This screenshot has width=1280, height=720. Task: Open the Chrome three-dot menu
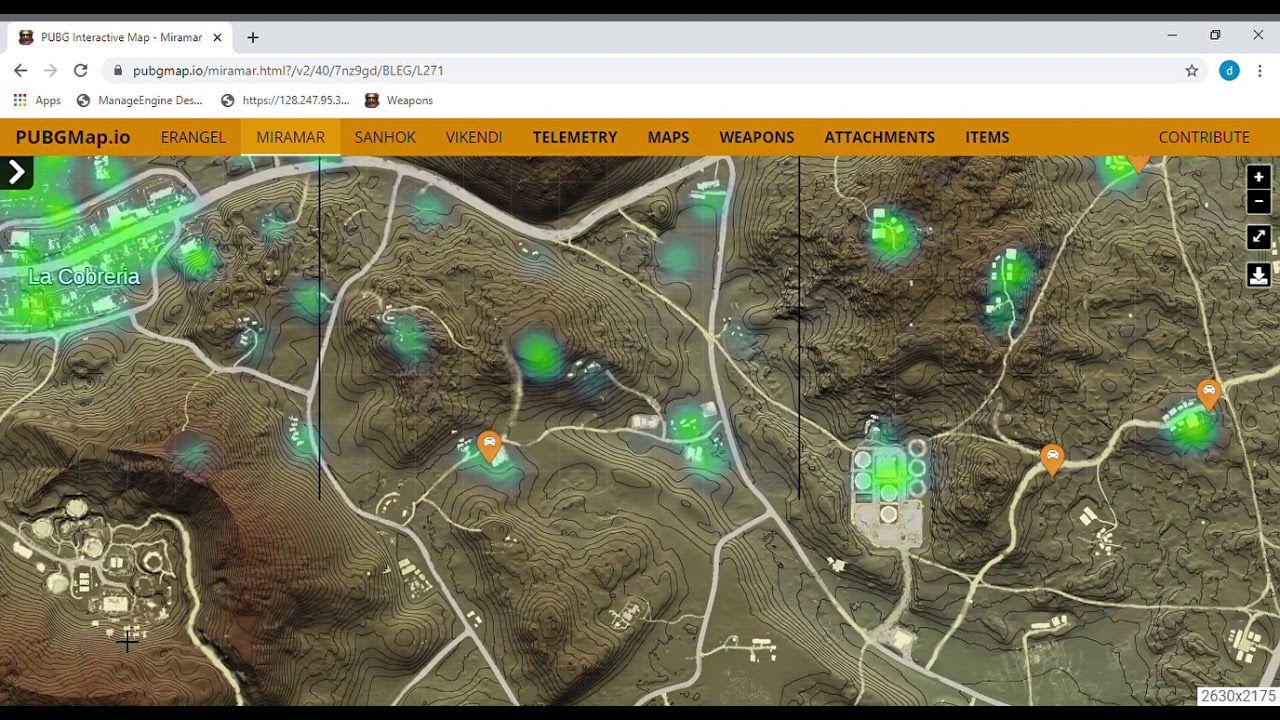pyautogui.click(x=1260, y=70)
